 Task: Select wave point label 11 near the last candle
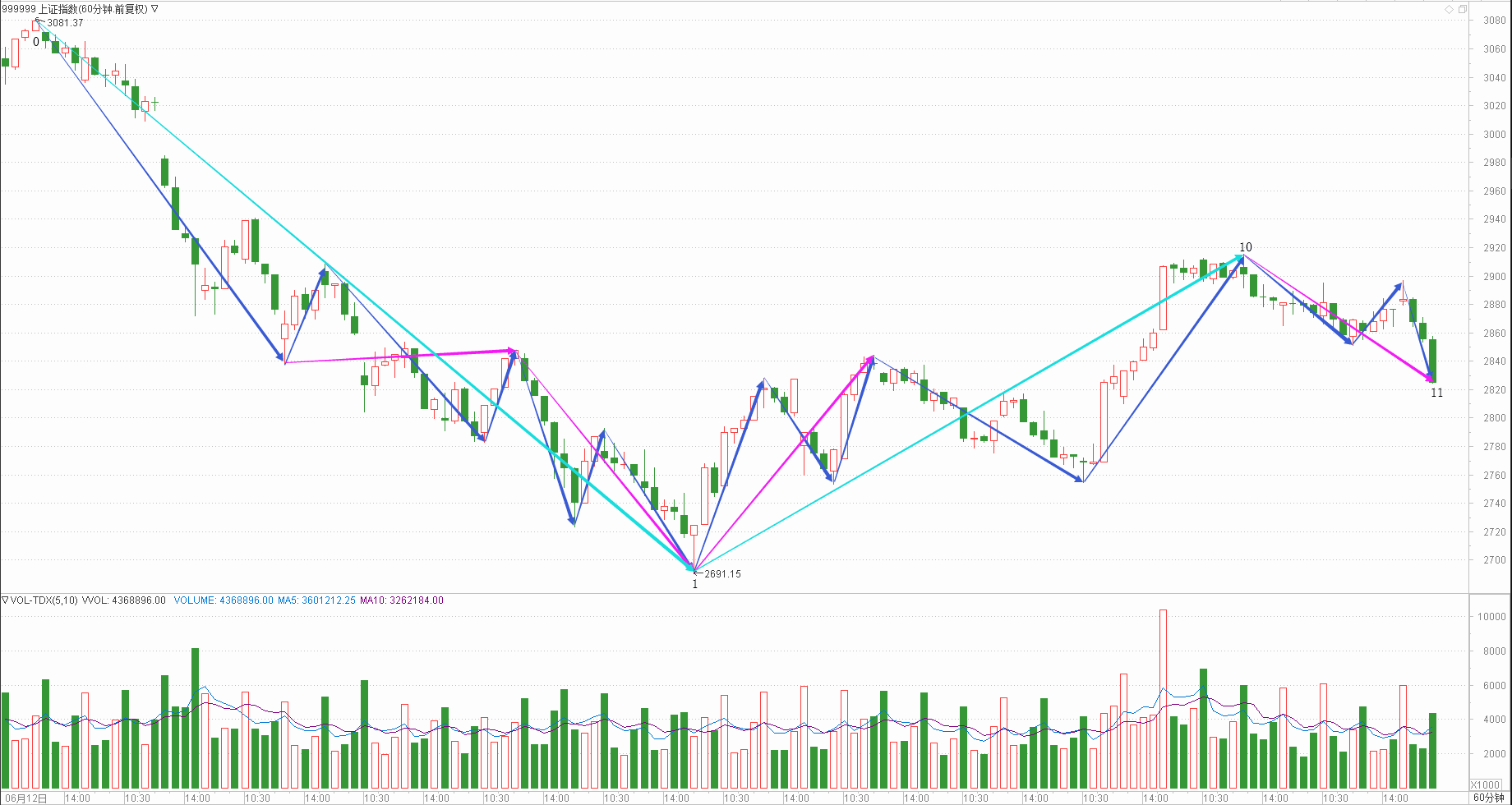1436,393
